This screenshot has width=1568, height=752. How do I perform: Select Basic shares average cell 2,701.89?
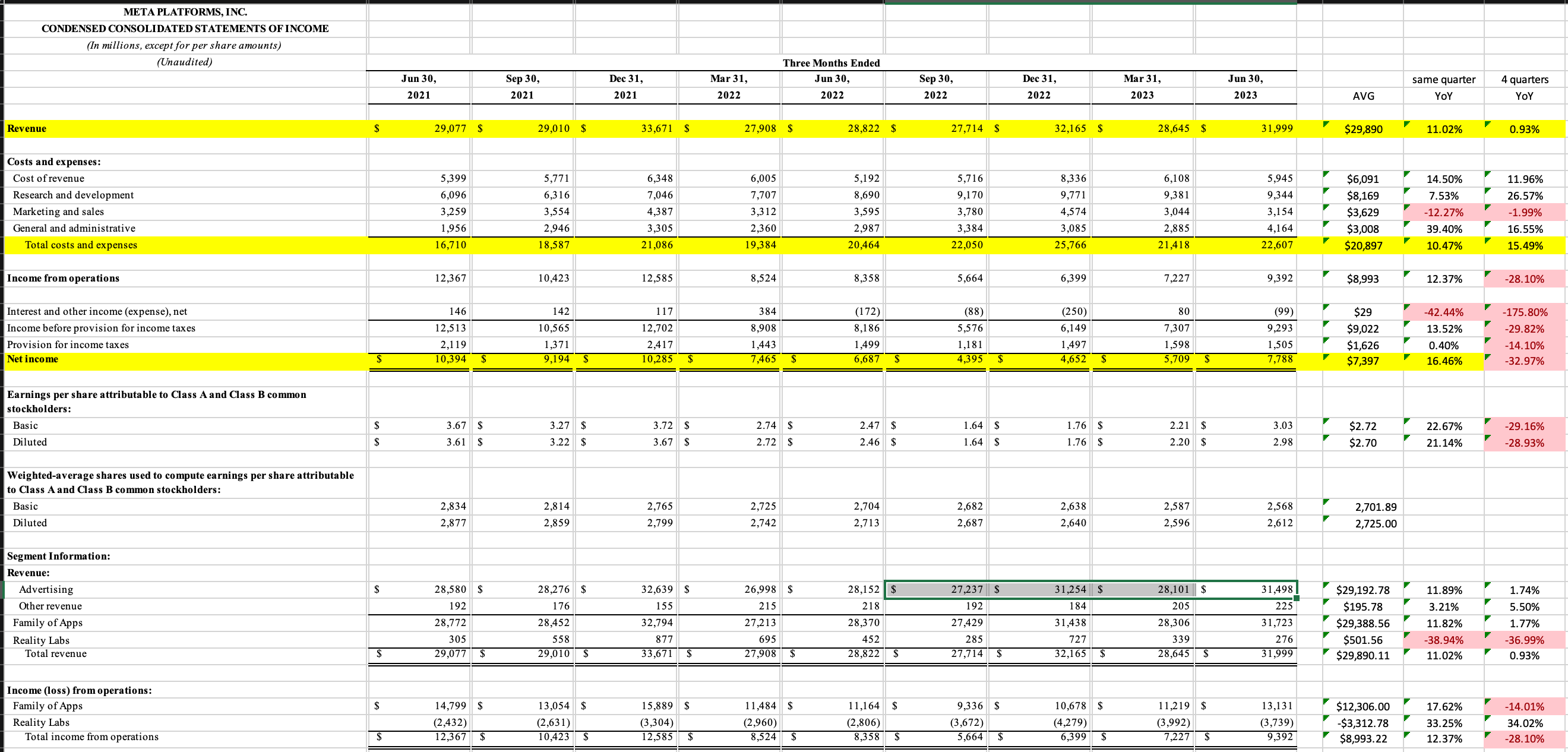(x=1375, y=507)
